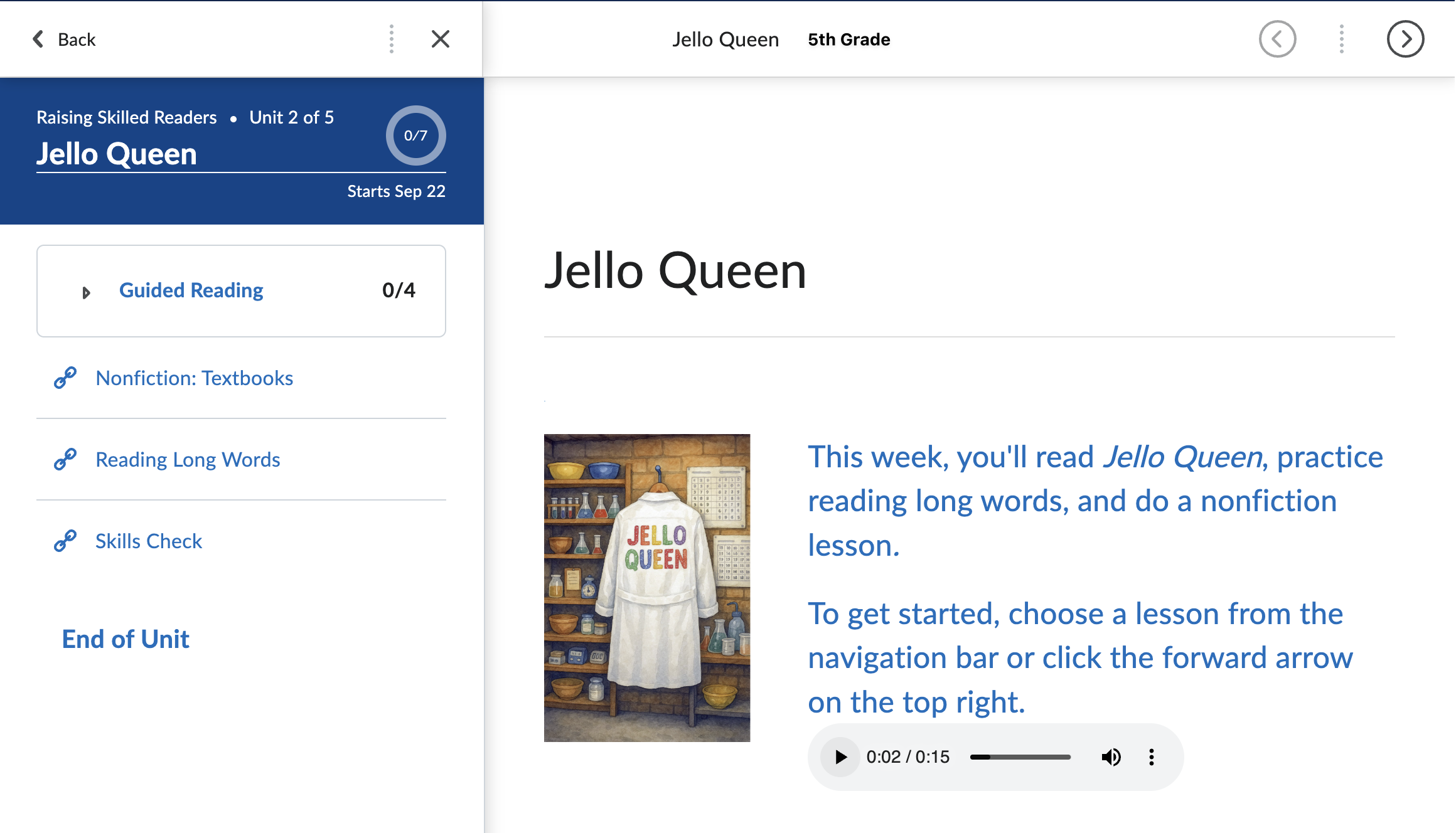
Task: Seek on the audio progress bar
Action: coord(1020,757)
